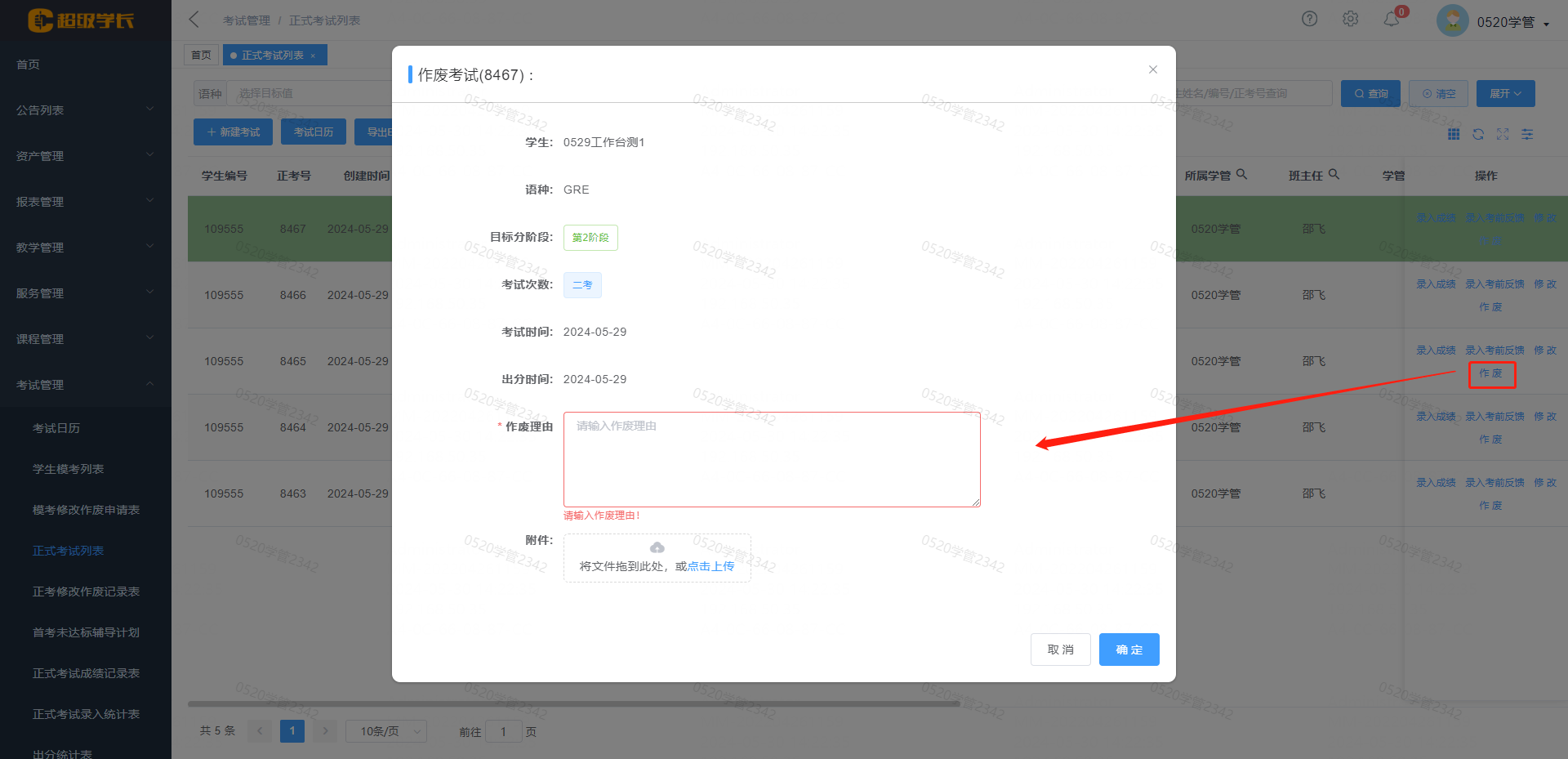
Task: Click the table grid density icon
Action: pyautogui.click(x=1454, y=134)
